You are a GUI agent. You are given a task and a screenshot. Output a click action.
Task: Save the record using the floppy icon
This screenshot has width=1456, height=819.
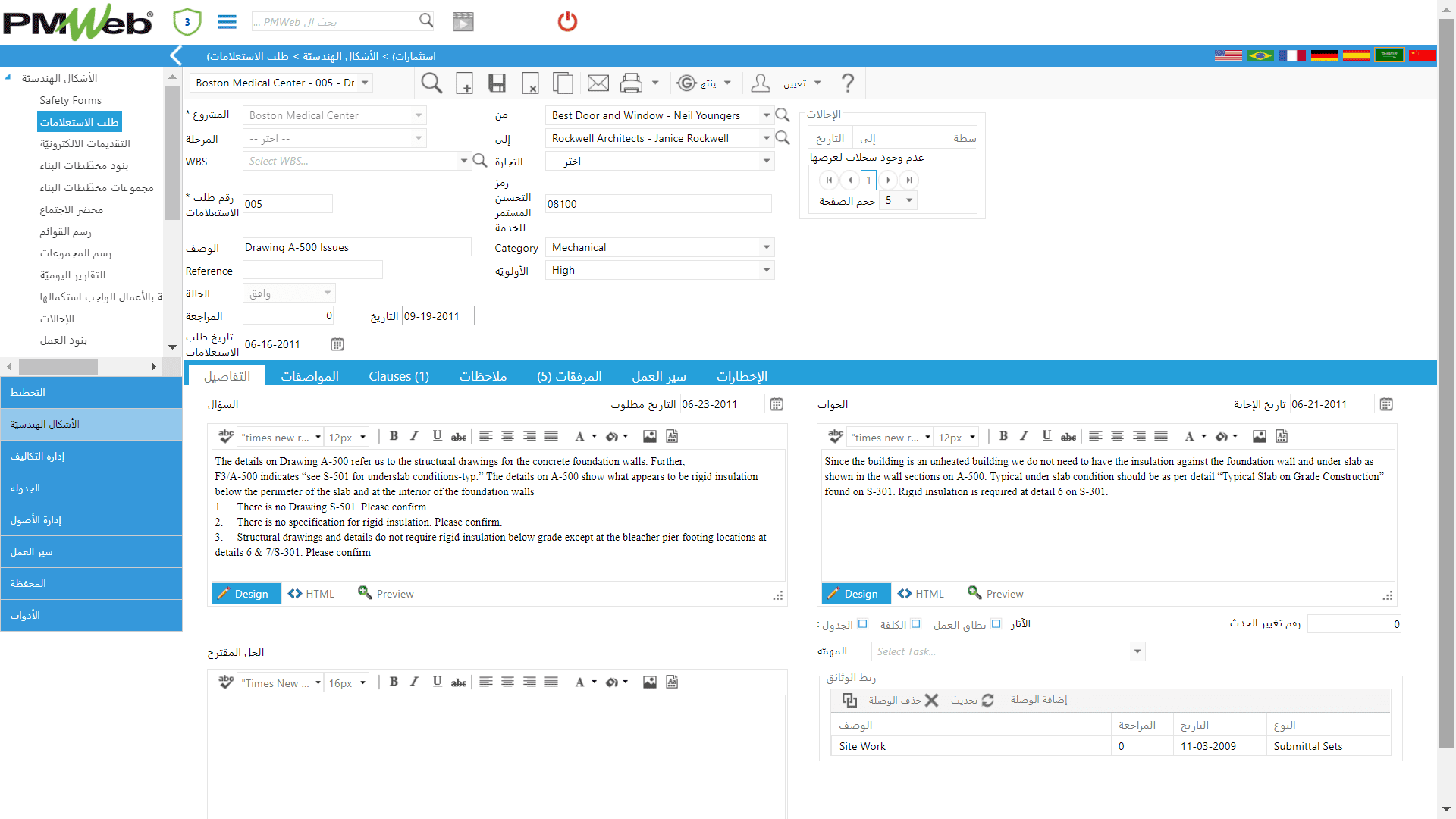[497, 83]
